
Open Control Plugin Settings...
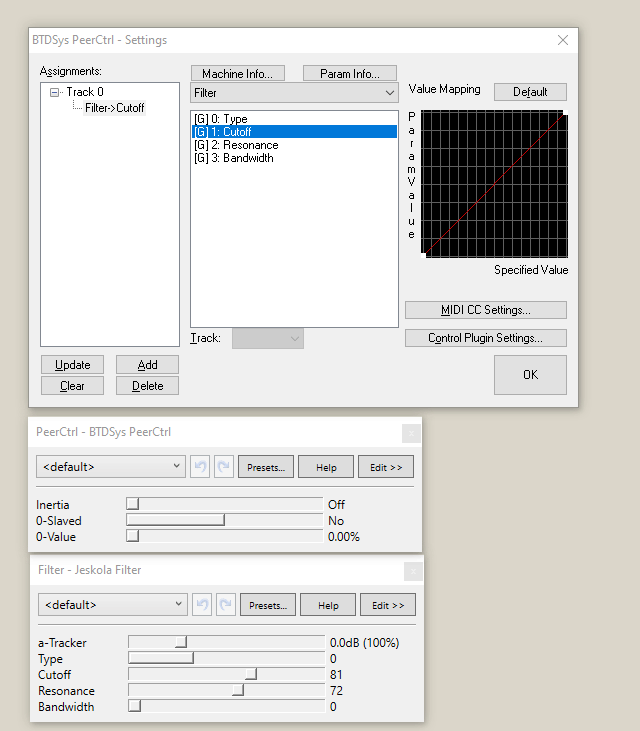[486, 338]
